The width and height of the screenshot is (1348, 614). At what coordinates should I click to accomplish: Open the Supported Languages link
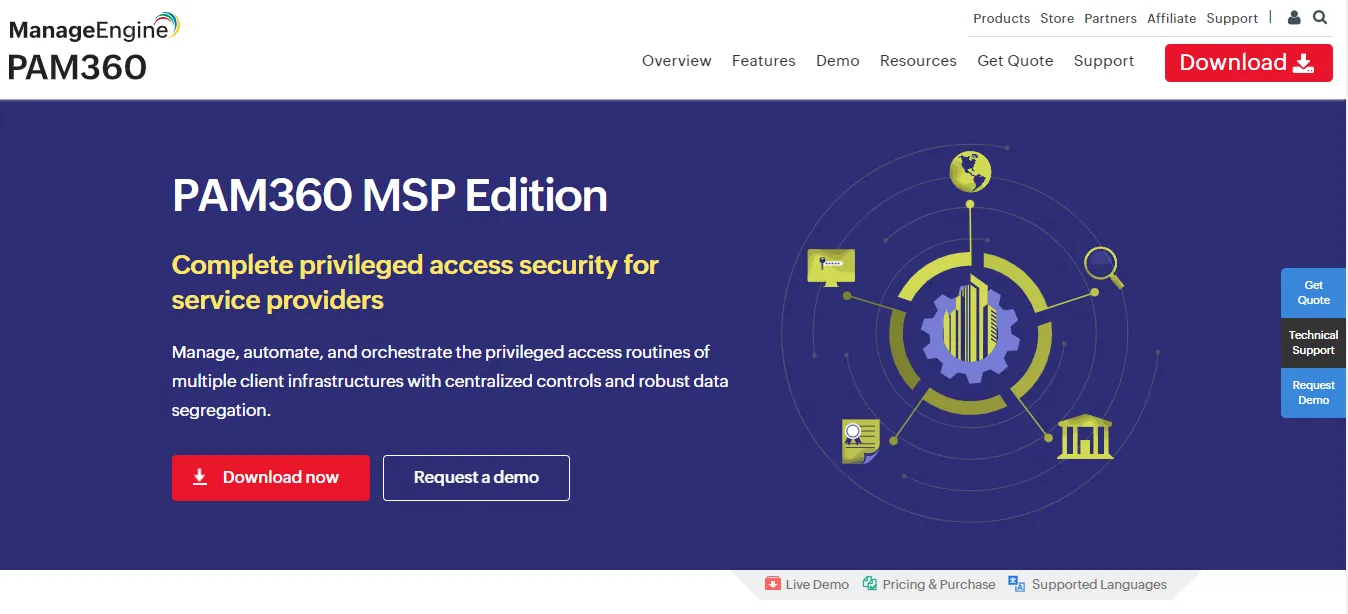[x=1099, y=585]
